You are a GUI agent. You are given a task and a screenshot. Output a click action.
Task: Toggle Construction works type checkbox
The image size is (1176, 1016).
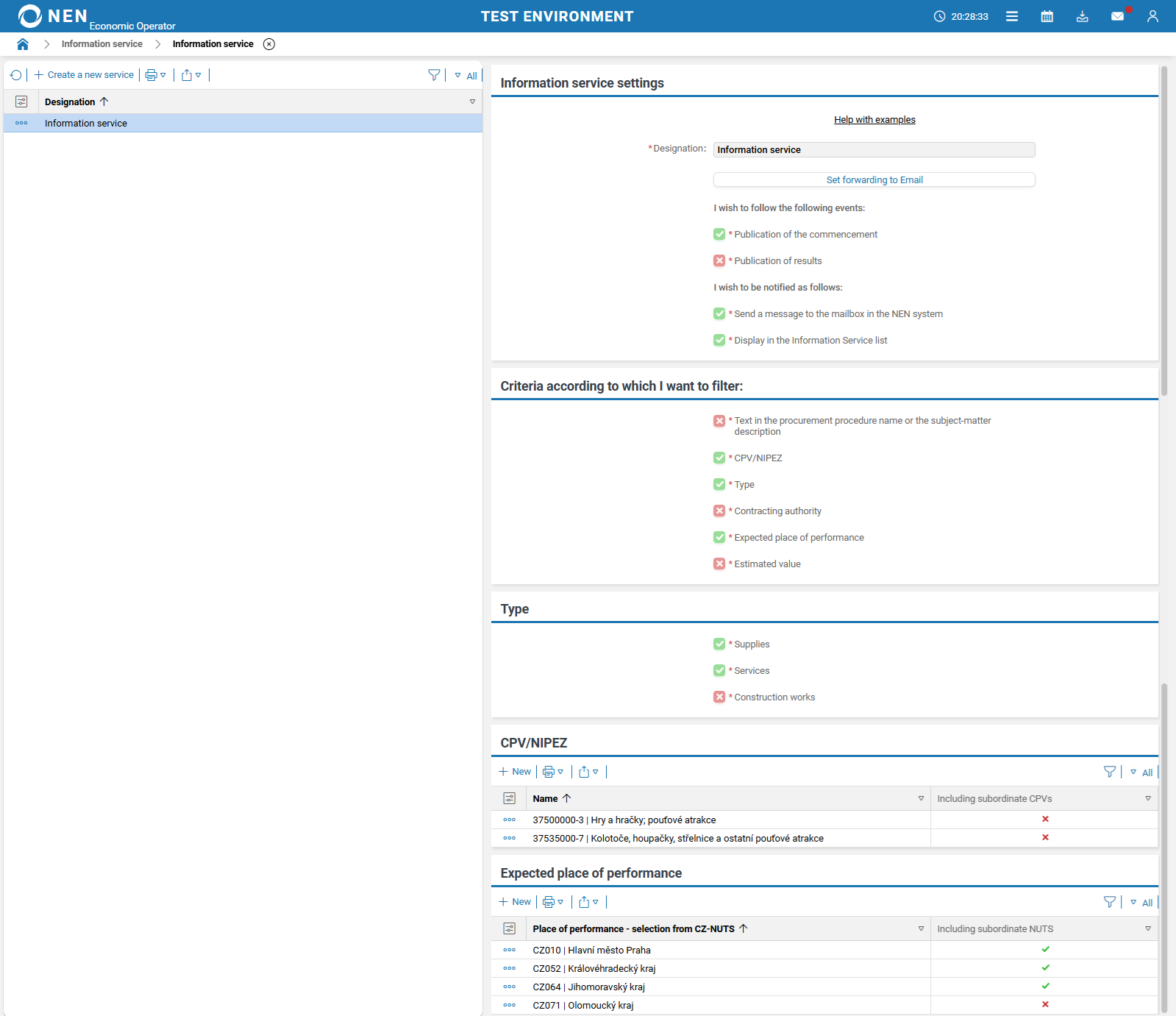pyautogui.click(x=719, y=697)
